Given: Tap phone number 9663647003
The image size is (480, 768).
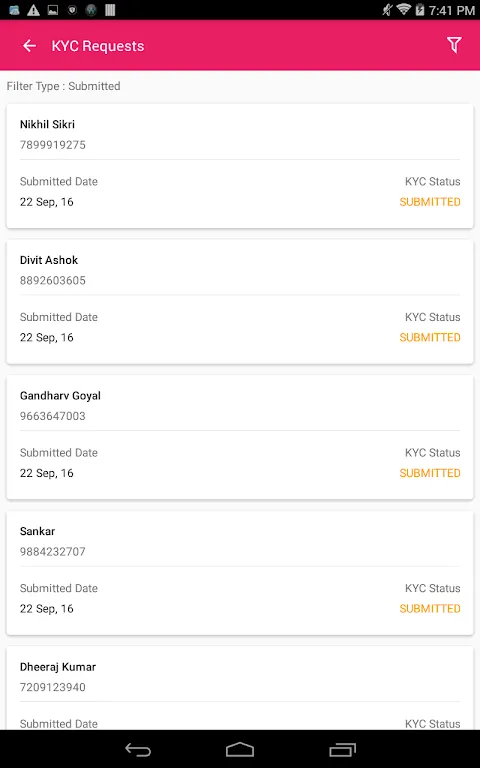Looking at the screenshot, I should [x=53, y=416].
